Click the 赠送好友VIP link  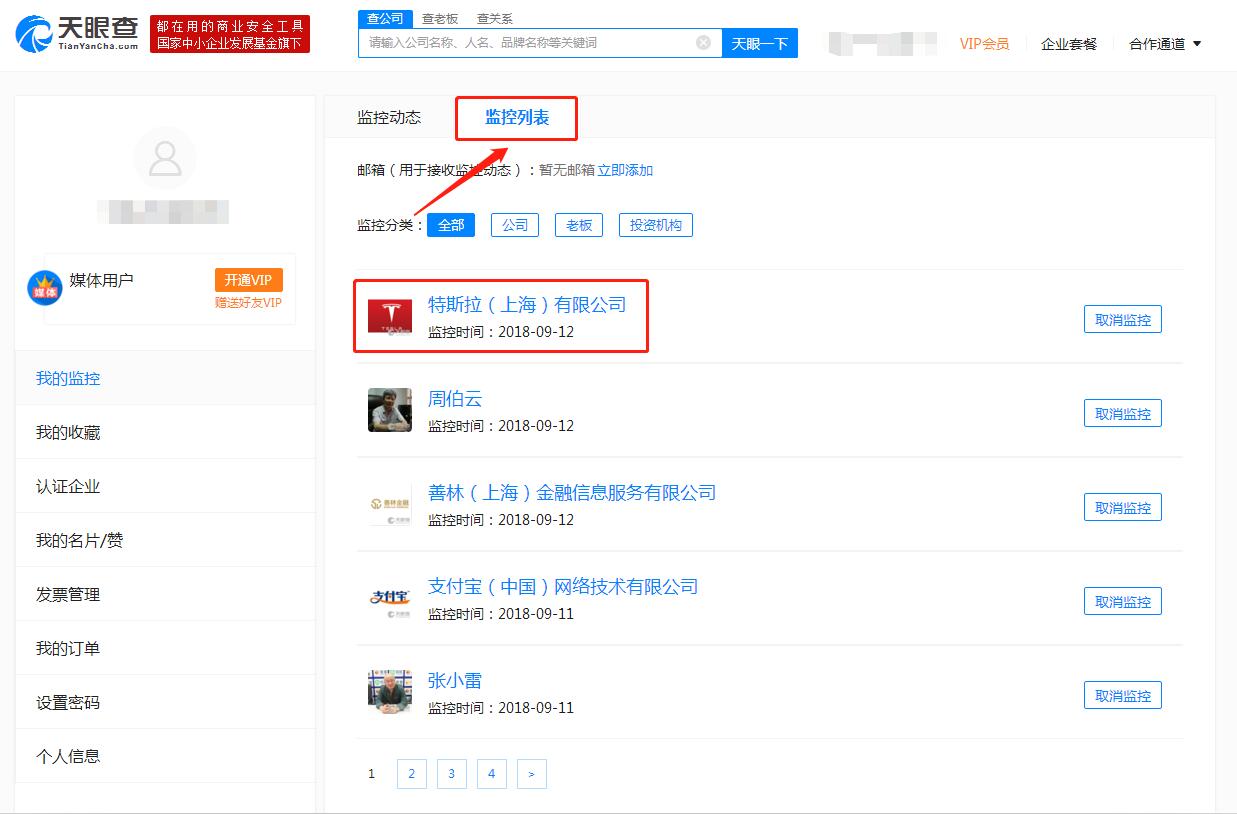click(x=248, y=303)
